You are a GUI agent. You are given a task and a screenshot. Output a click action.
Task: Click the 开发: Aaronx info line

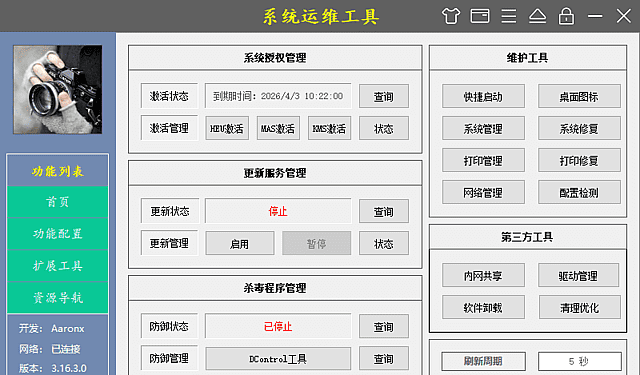tap(52, 328)
